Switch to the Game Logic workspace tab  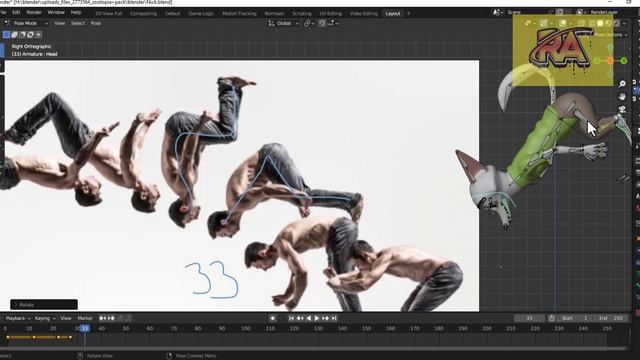[201, 13]
